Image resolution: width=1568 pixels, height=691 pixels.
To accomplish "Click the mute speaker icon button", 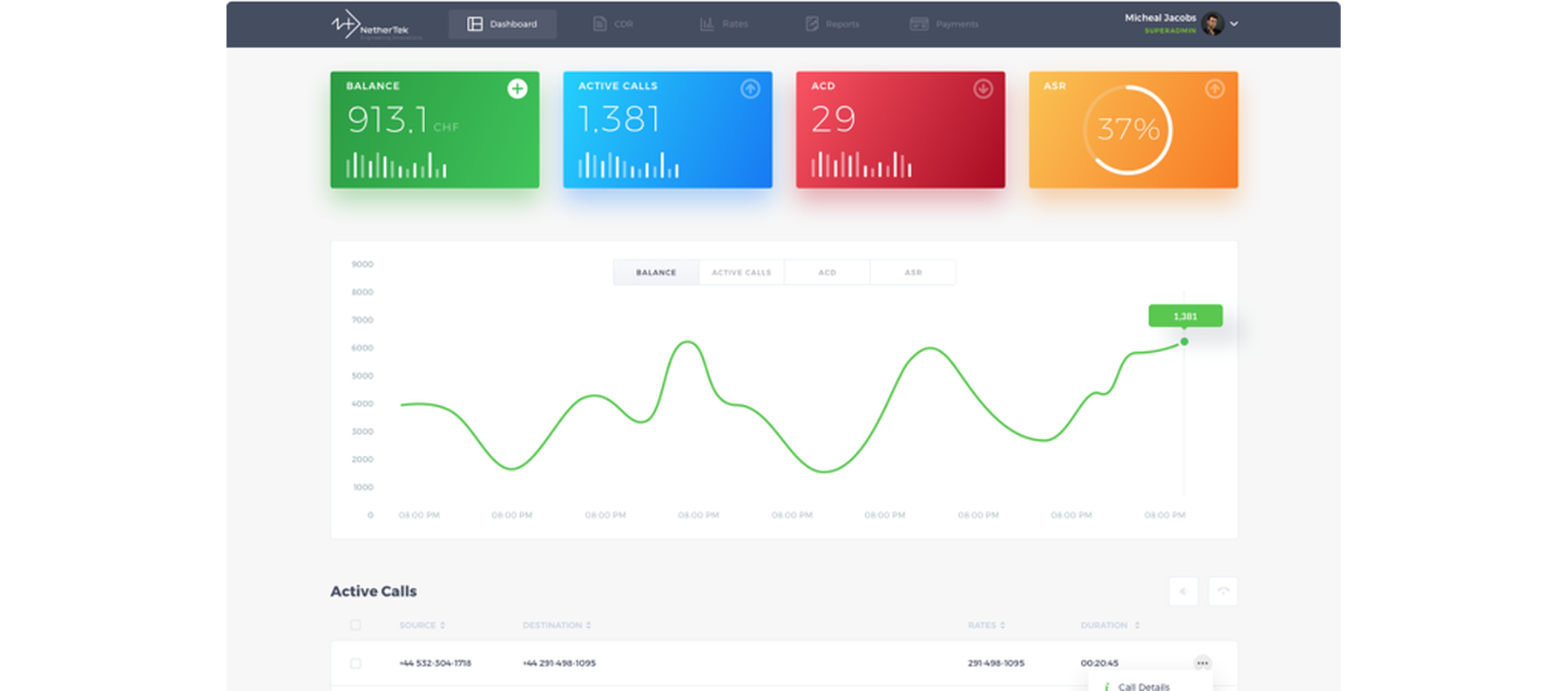I will point(1183,591).
